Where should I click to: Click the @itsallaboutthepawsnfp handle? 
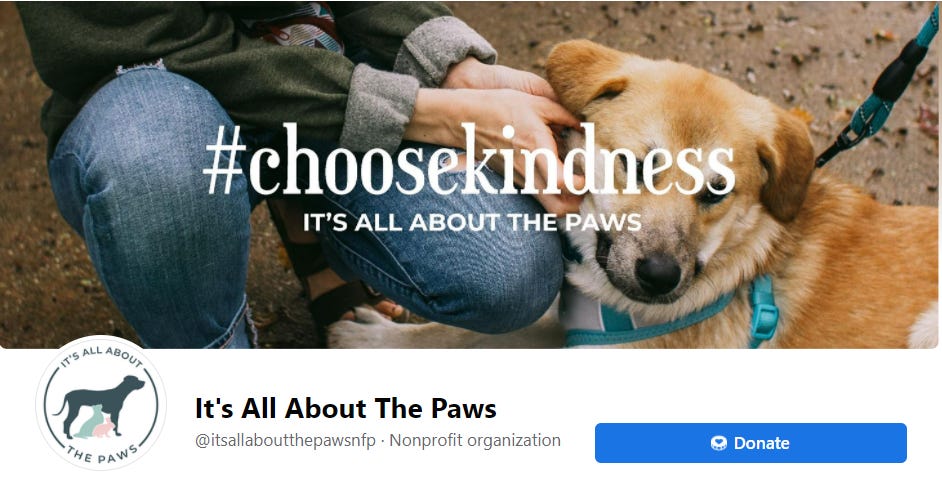tap(285, 441)
